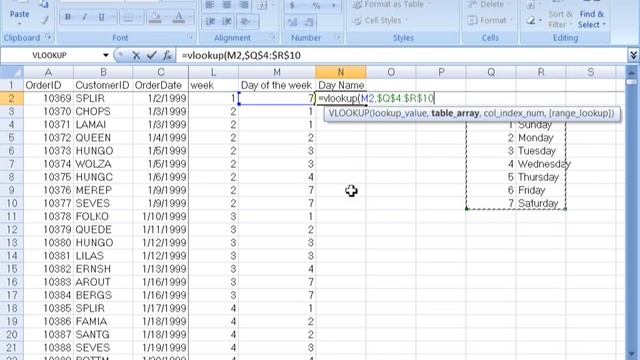
Task: Click customer LILAS cell
Action: point(103,256)
